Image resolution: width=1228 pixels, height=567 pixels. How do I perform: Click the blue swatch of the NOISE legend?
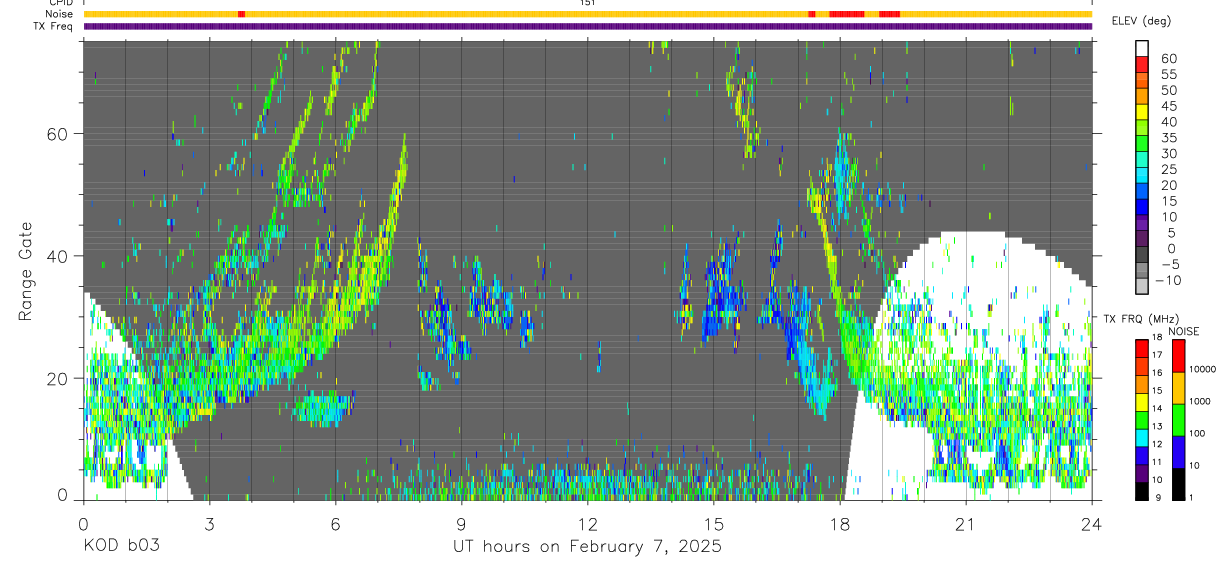click(x=1178, y=451)
